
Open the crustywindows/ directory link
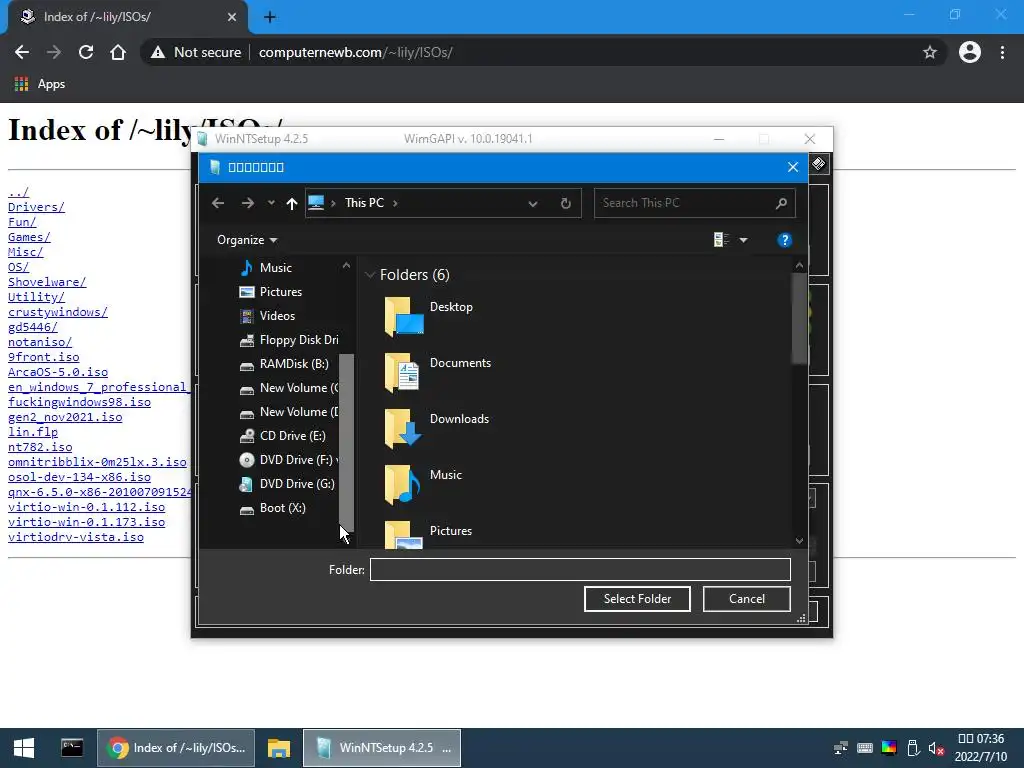coord(57,312)
